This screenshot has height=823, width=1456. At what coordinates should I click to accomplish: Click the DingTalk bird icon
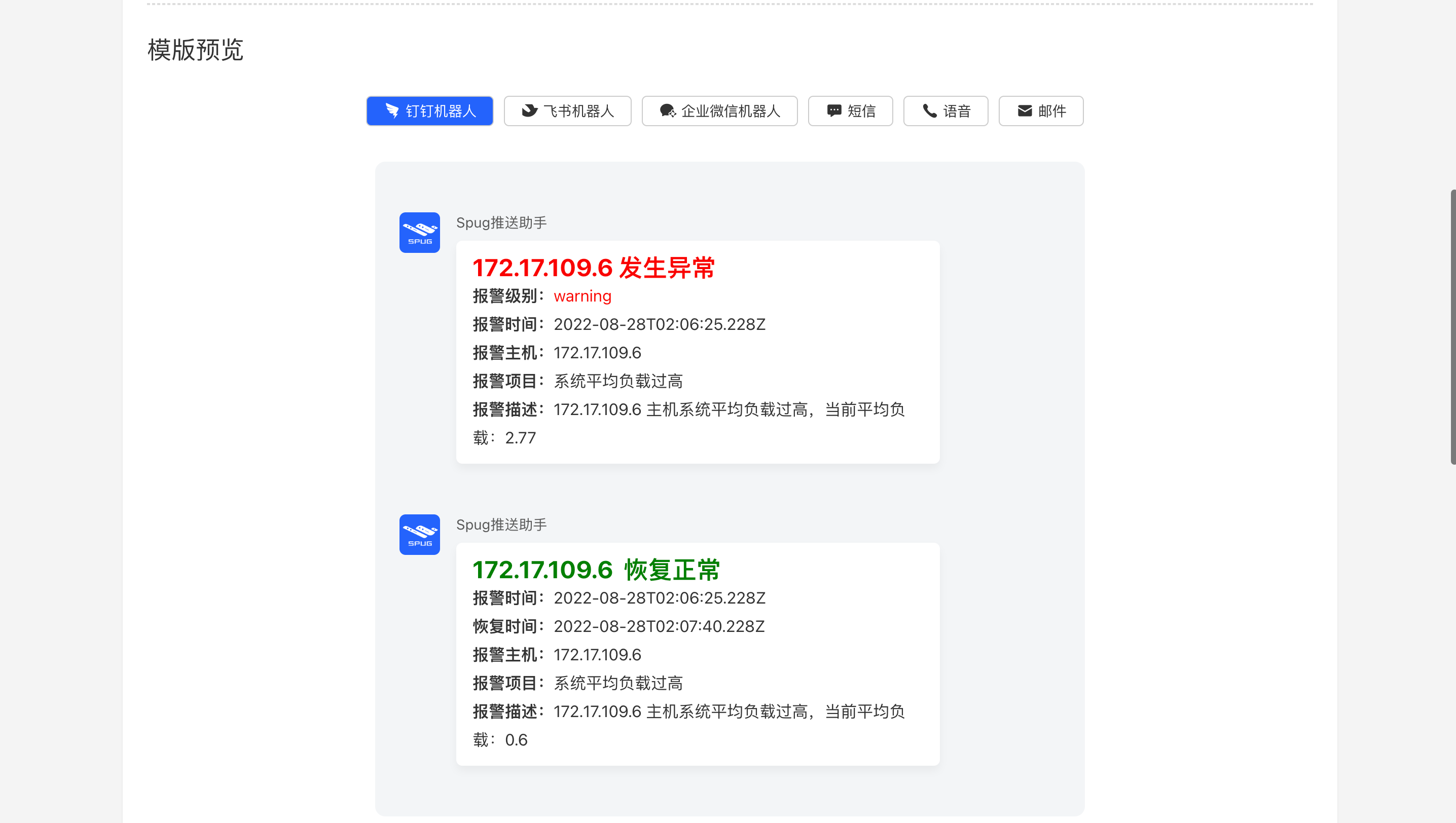point(392,111)
